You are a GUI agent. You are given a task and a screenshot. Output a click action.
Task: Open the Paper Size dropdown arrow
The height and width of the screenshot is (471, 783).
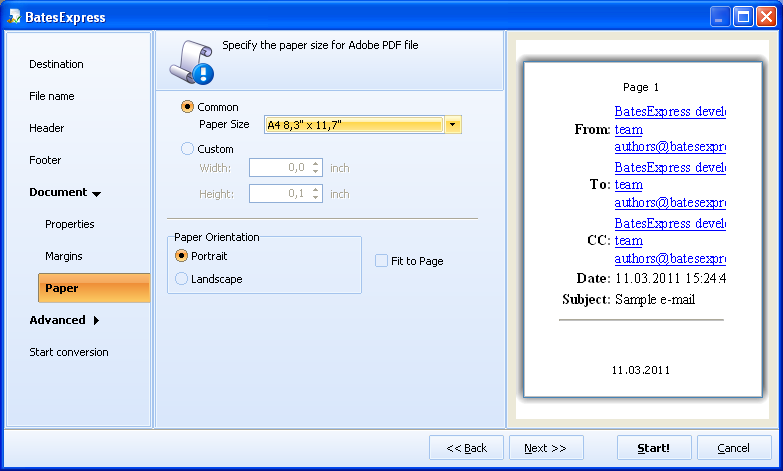452,124
